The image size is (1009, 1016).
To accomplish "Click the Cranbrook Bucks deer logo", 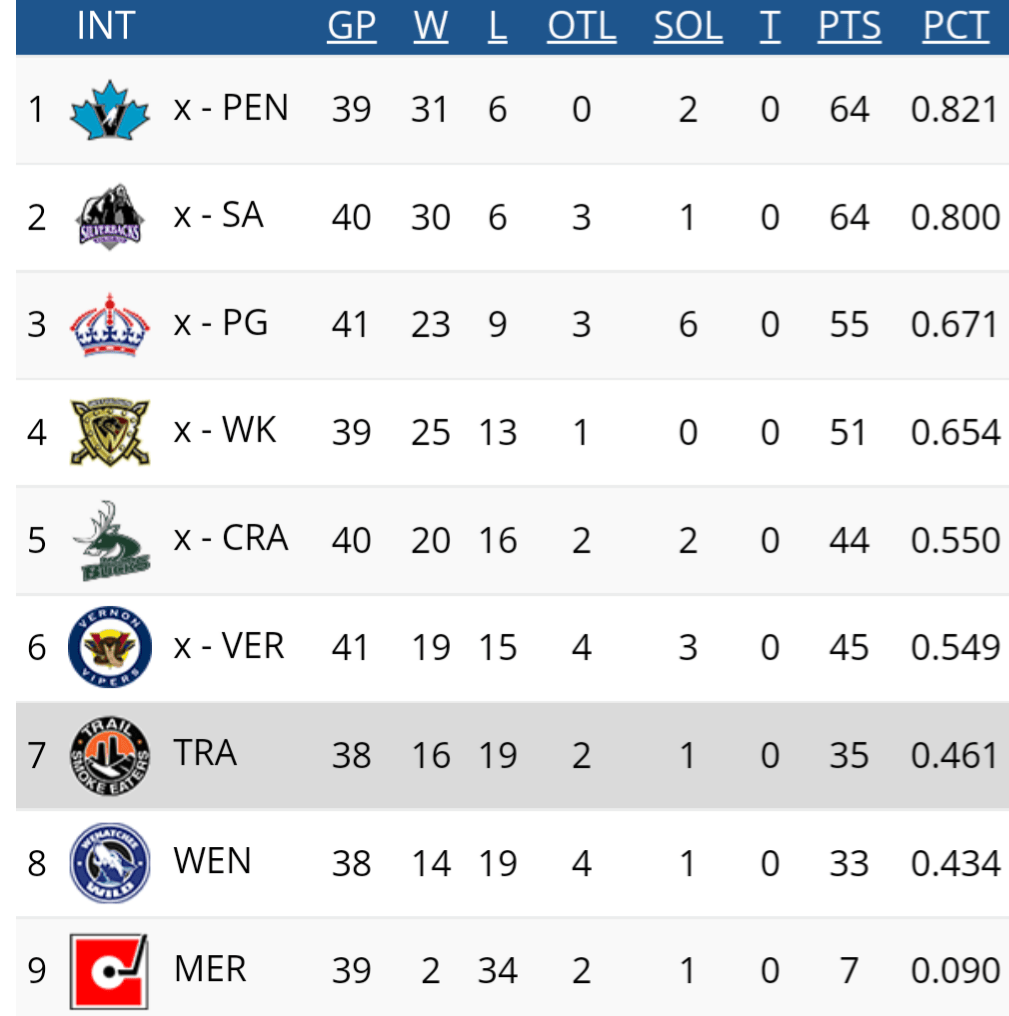I will (x=110, y=540).
